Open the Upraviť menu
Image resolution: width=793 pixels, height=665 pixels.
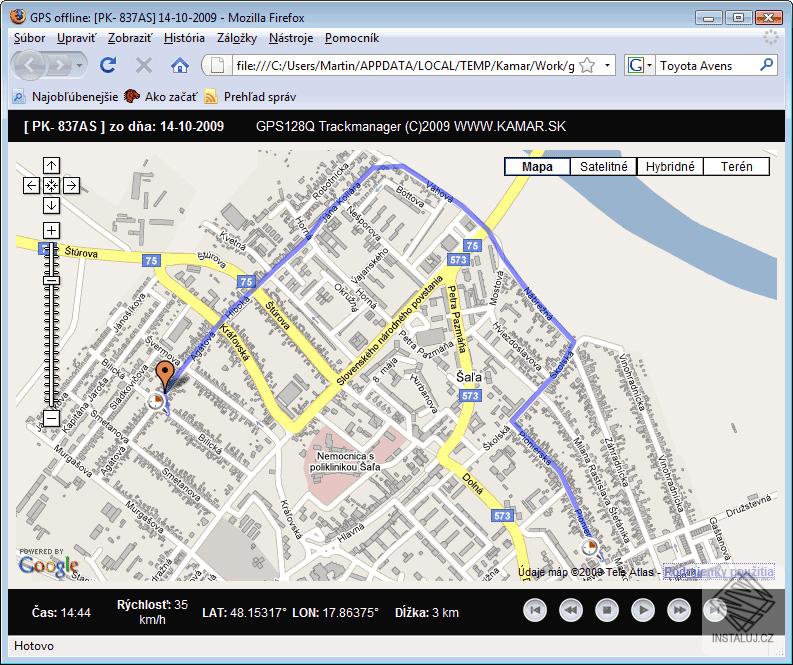click(76, 38)
